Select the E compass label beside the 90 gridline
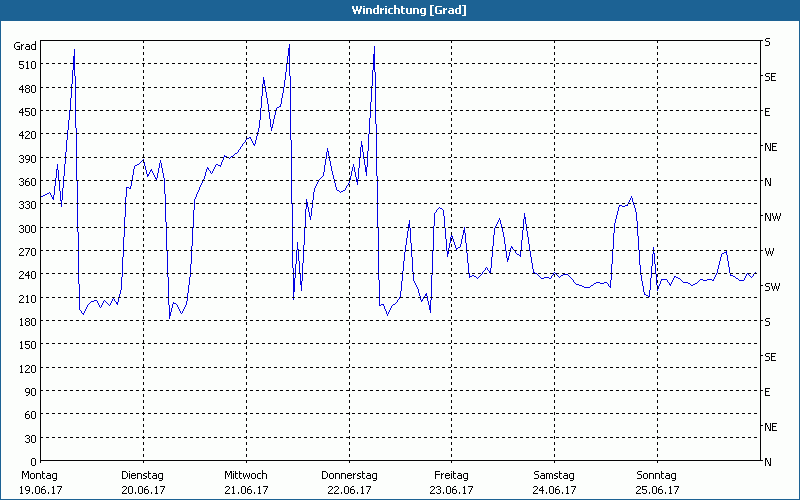Screen dimensions: 800x500 click(767, 392)
